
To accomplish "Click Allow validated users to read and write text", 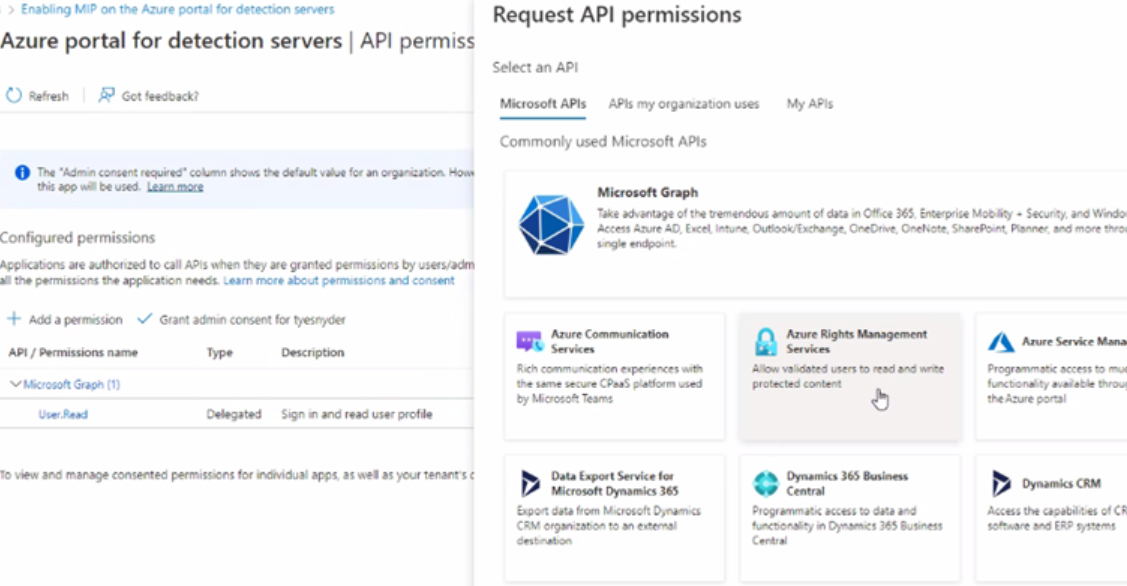I will (848, 376).
